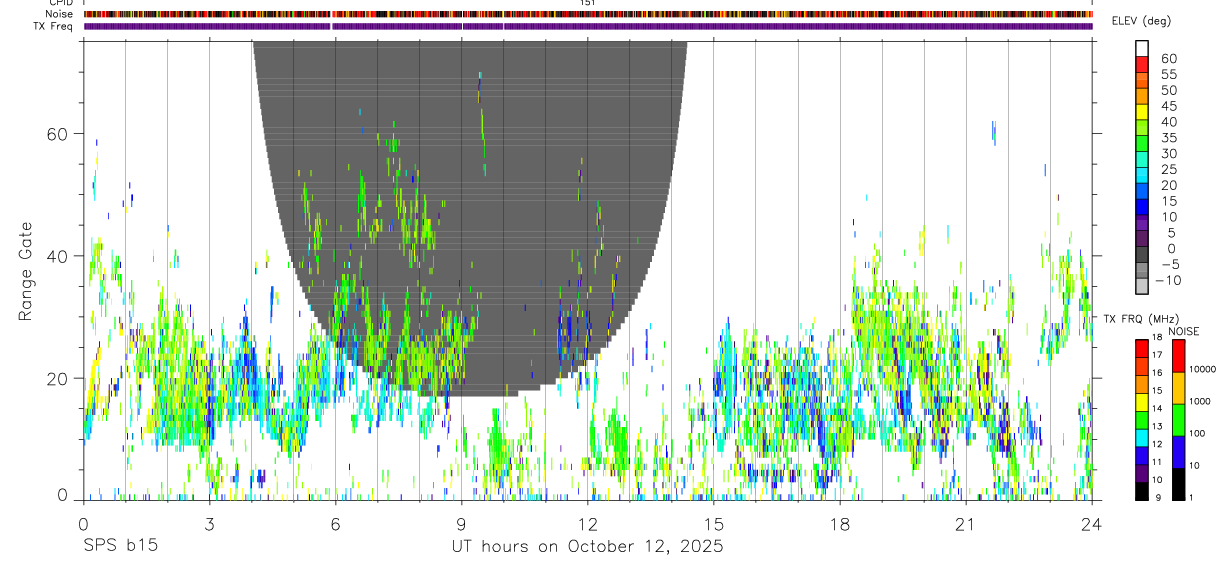Click the ELEV legend value '35'
The image size is (1228, 567).
pyautogui.click(x=1167, y=138)
